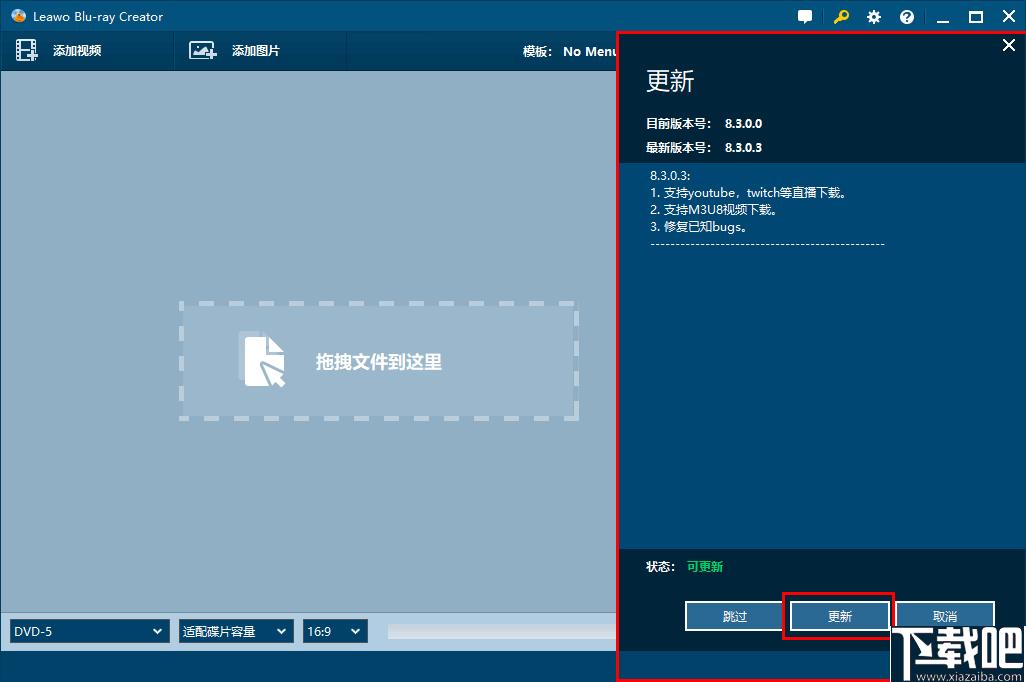The image size is (1026, 682).
Task: Open the DVD-5 disc type dropdown
Action: [89, 632]
